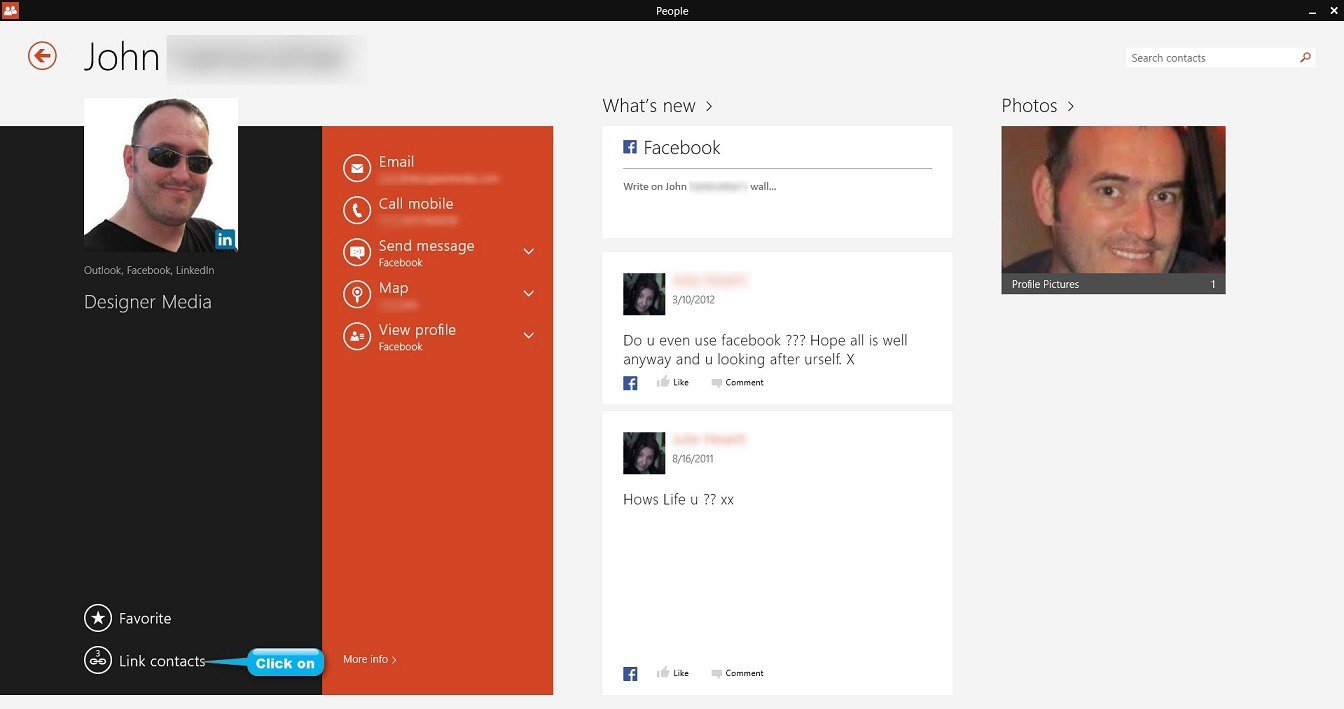Close the People window

tap(1333, 10)
